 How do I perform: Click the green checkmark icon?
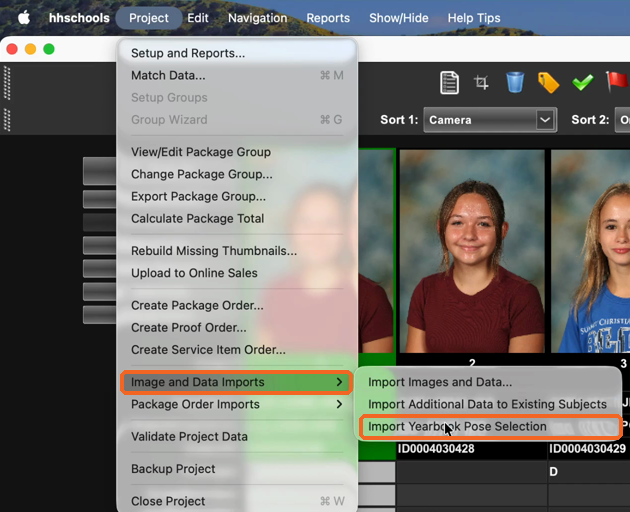583,82
